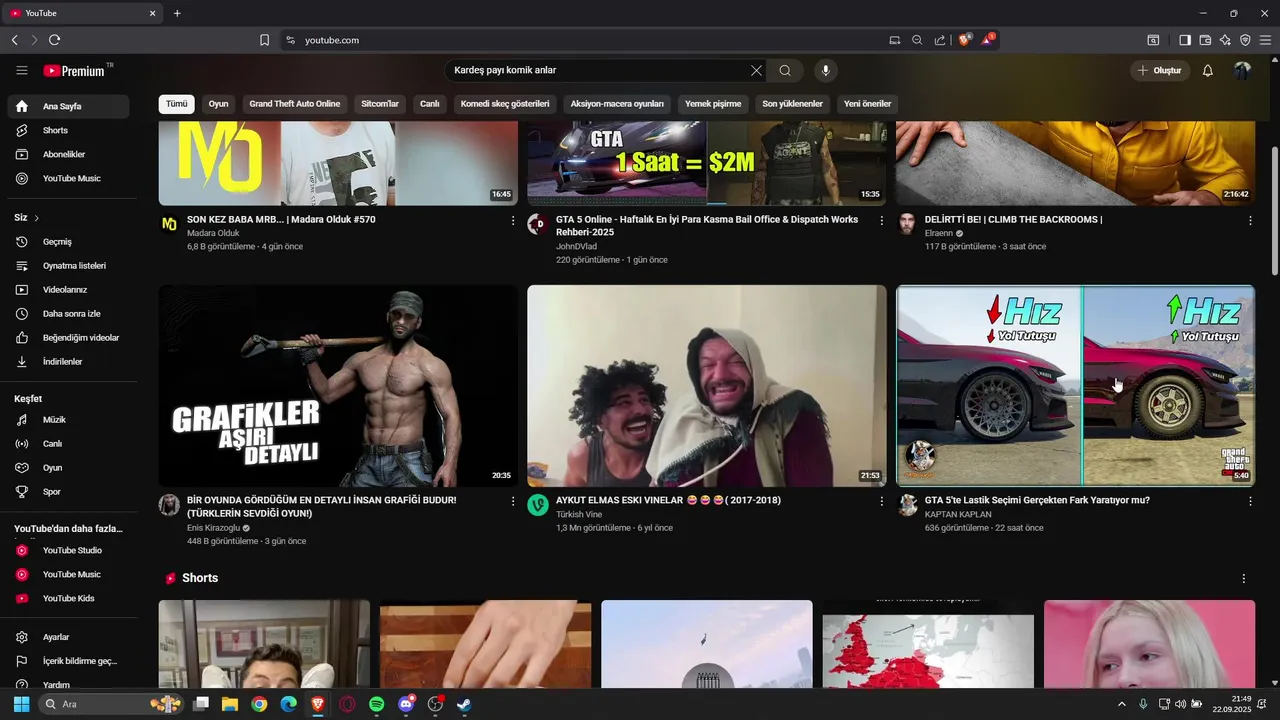This screenshot has width=1280, height=720.
Task: Open Shorts section three-dot menu
Action: pos(1244,579)
